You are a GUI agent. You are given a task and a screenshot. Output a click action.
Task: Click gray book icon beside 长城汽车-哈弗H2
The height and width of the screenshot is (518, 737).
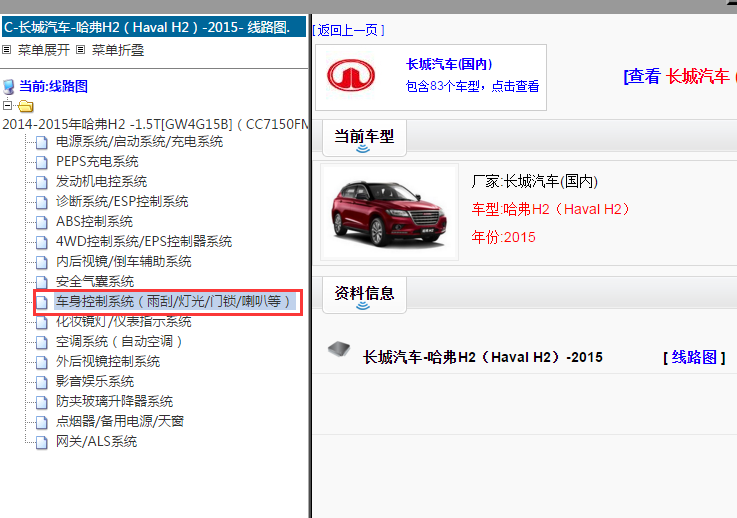pos(339,349)
